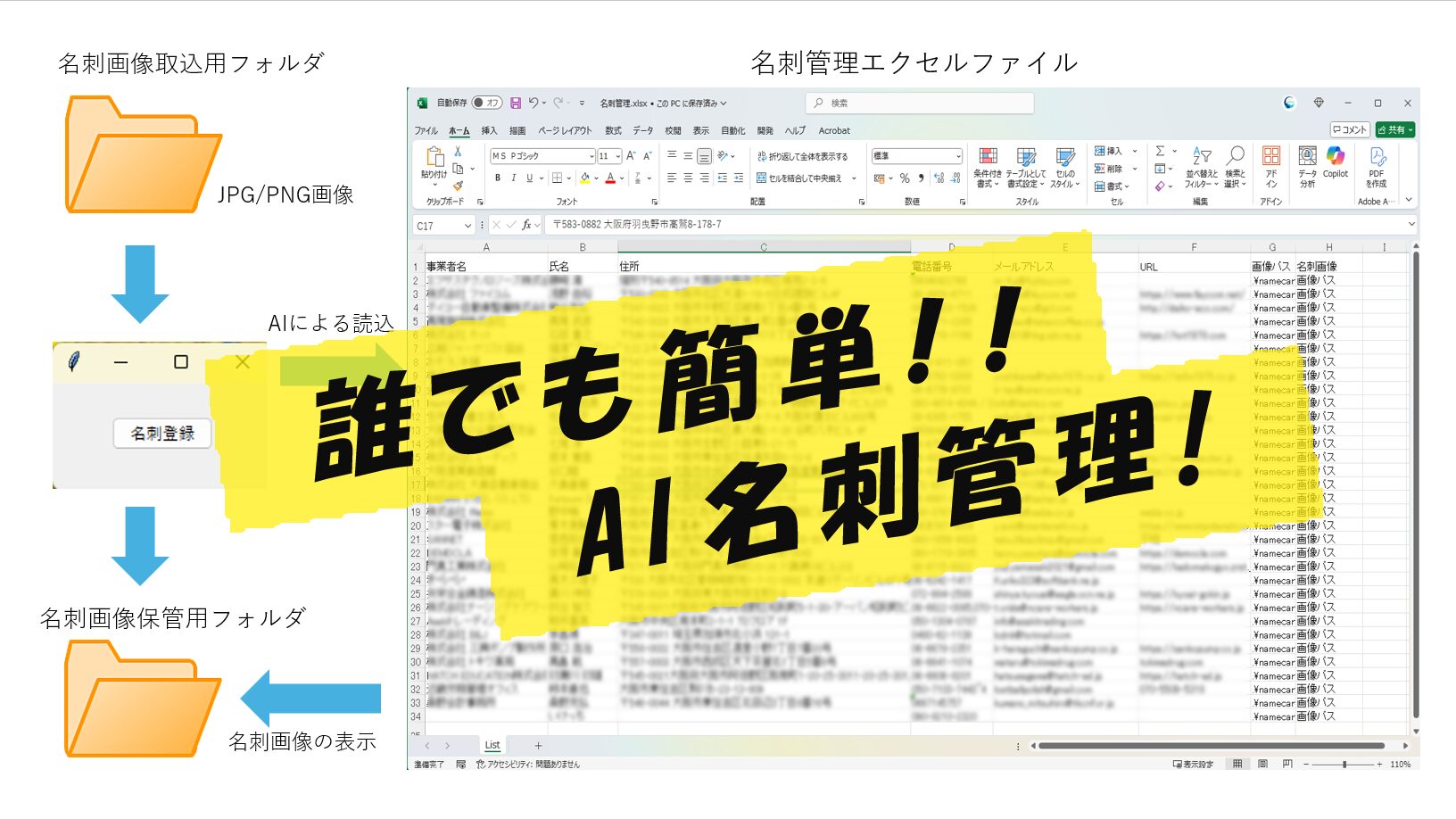Toggle italic formatting
Viewport: 1456px width, 819px height.
coord(514,178)
